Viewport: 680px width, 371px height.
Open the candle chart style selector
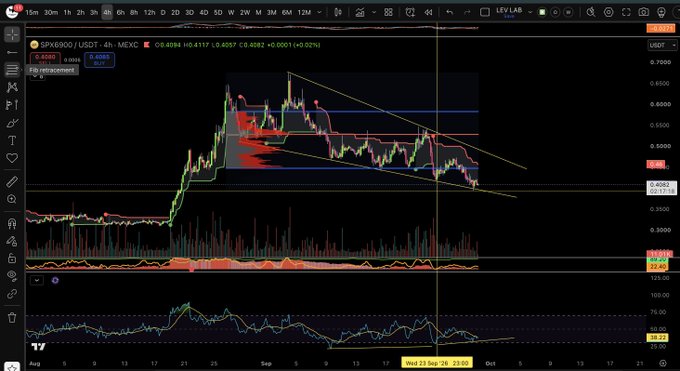[338, 12]
